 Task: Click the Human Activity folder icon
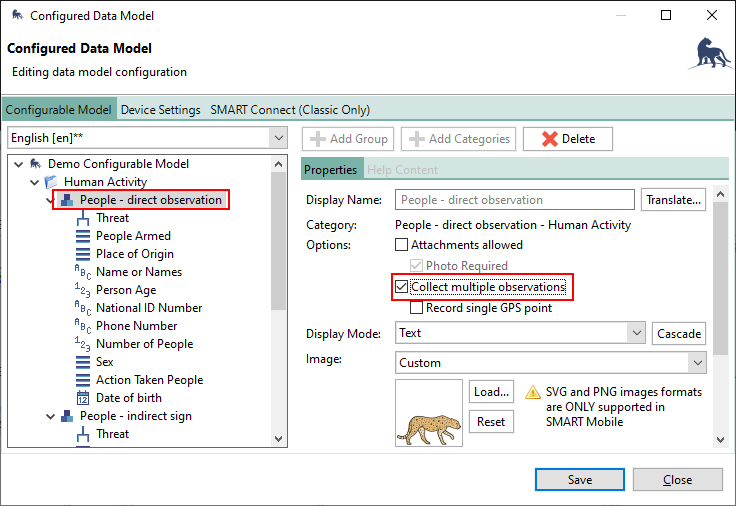click(x=51, y=182)
